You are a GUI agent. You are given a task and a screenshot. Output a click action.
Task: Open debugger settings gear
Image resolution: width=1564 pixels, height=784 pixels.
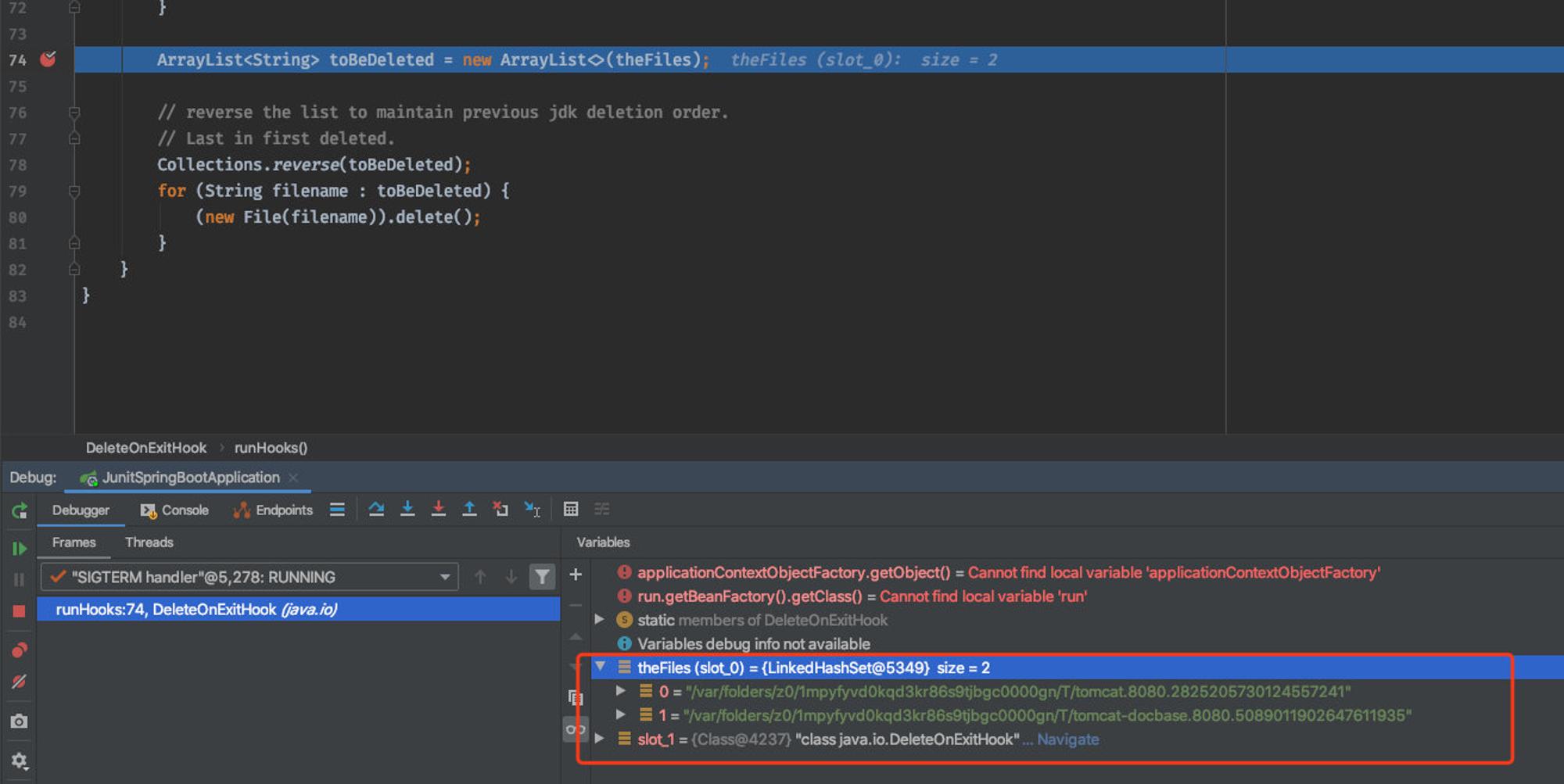(20, 761)
